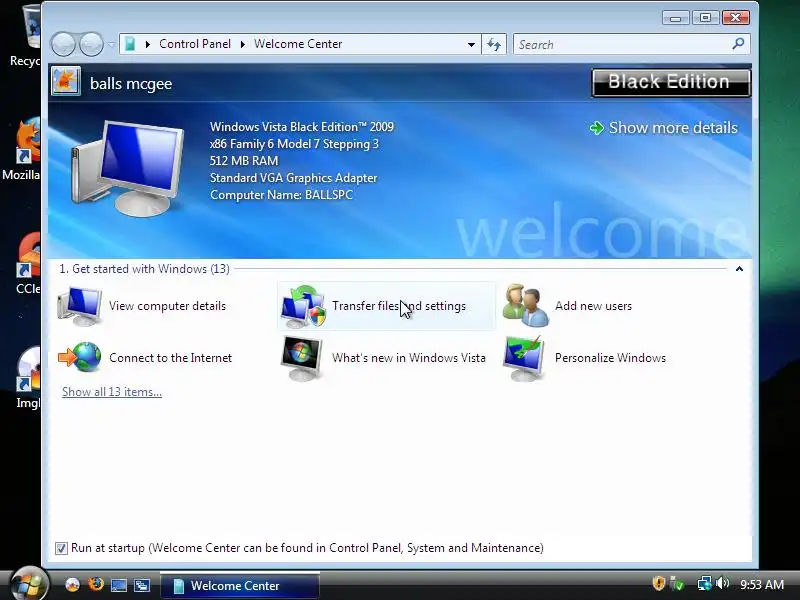The height and width of the screenshot is (600, 800).
Task: Click inside the Search input field
Action: (622, 44)
